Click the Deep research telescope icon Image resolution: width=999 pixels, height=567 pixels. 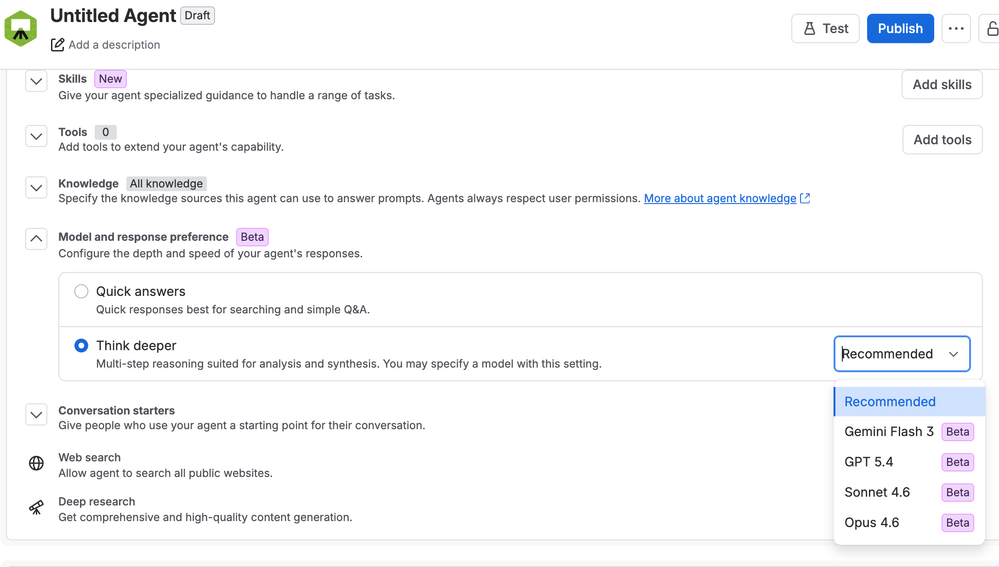36,507
